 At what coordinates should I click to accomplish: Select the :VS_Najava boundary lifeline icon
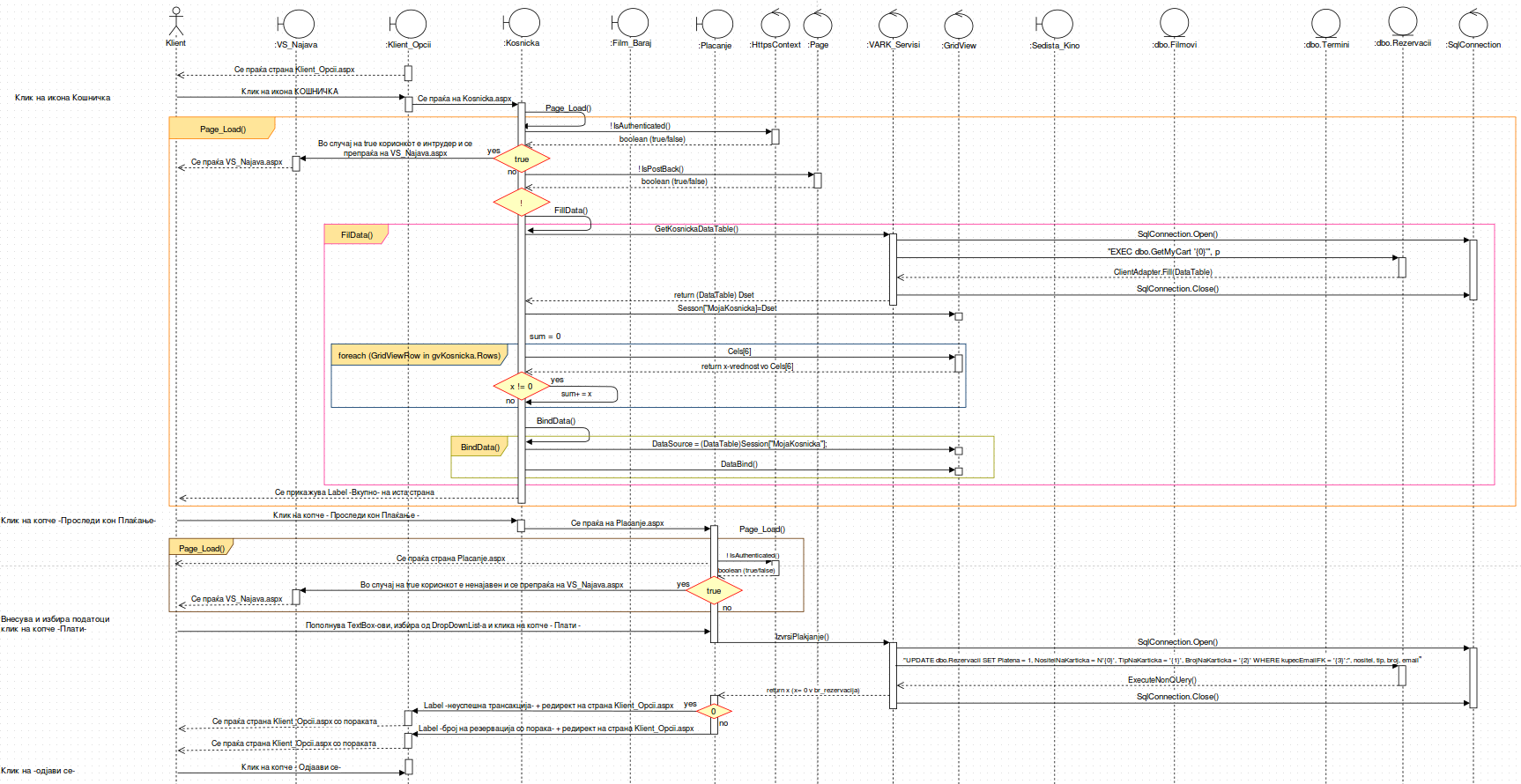(x=297, y=24)
